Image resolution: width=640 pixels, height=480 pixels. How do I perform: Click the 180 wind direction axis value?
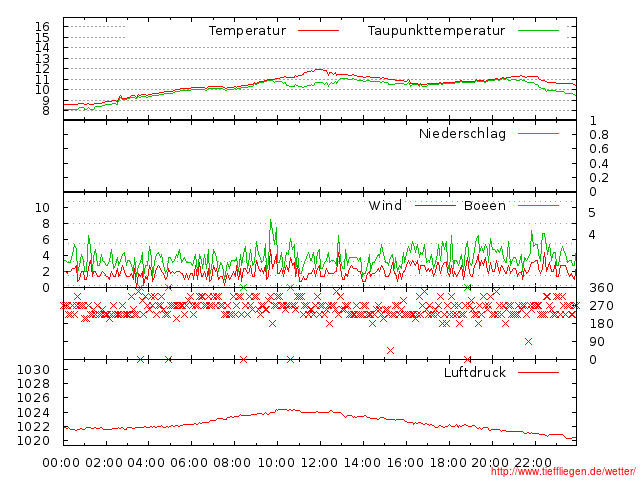point(601,324)
